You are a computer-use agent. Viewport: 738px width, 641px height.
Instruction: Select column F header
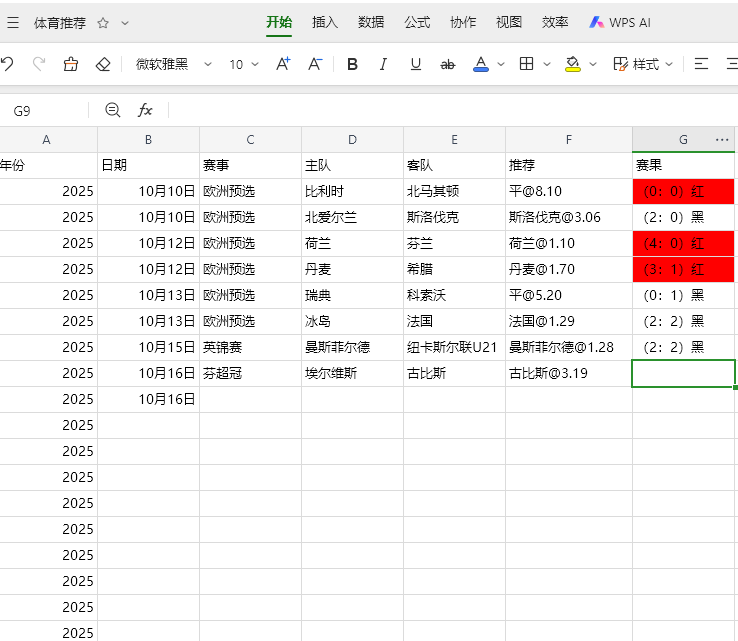[x=569, y=140]
